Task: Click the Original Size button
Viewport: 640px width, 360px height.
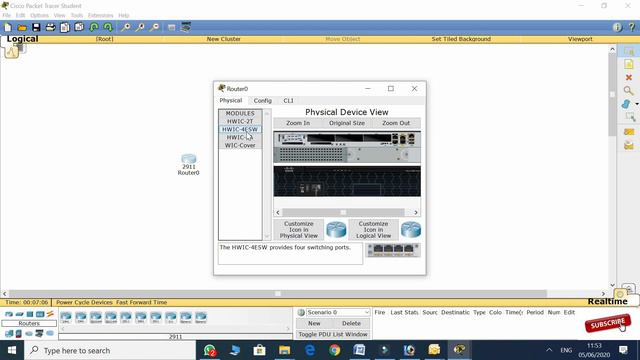Action: [347, 123]
